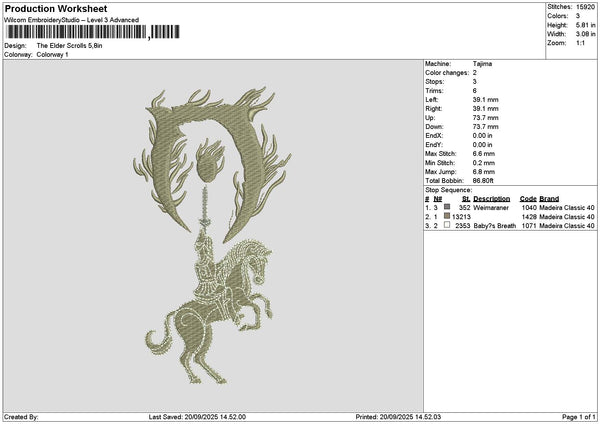Click the 'Created By:' footer label

21,417
